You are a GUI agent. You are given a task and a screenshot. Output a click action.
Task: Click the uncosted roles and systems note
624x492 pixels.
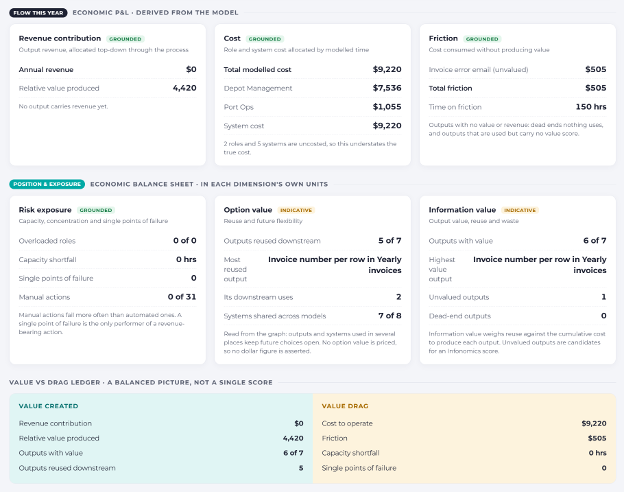310,148
